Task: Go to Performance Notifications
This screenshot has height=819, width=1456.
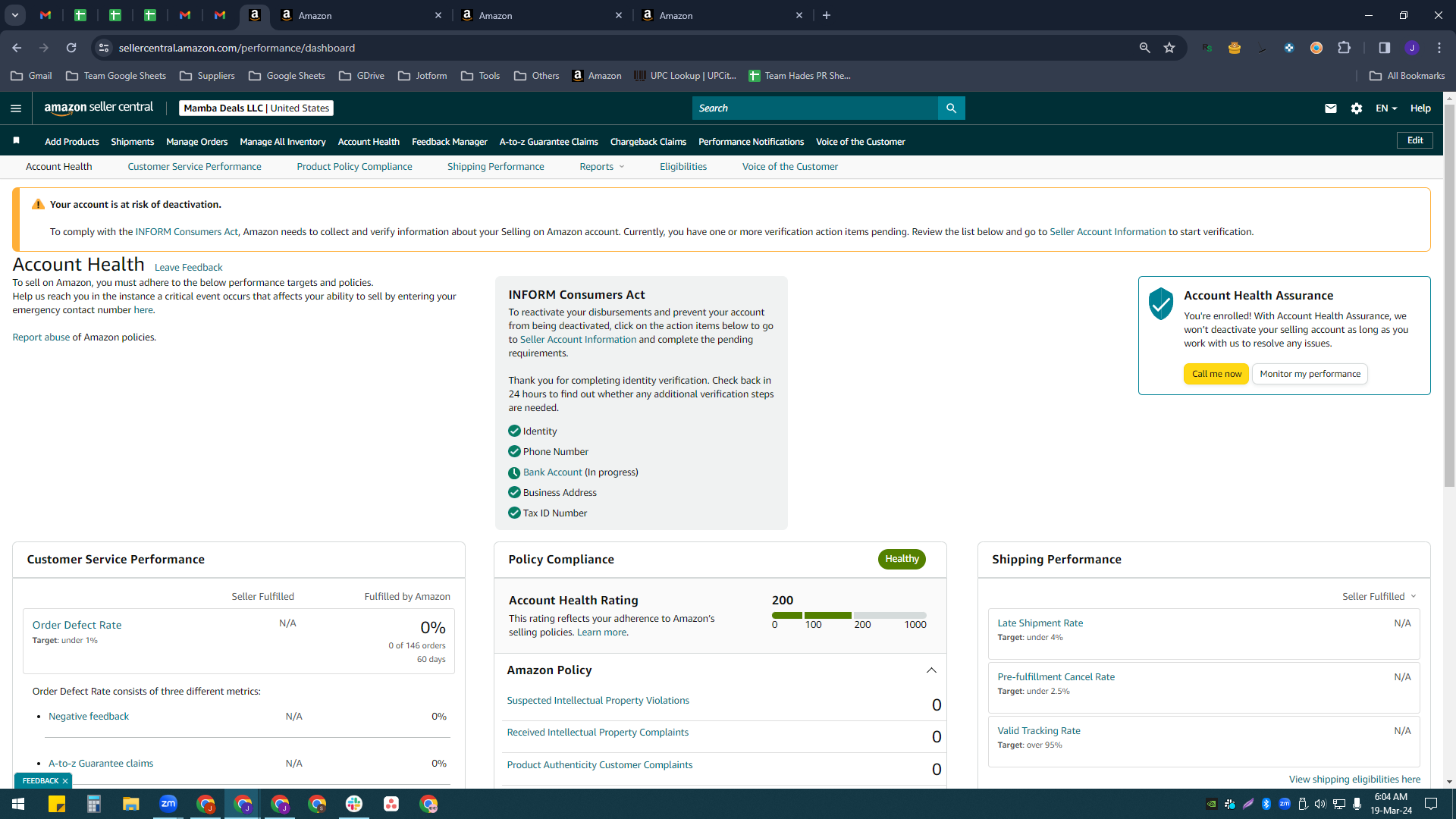Action: [x=751, y=142]
